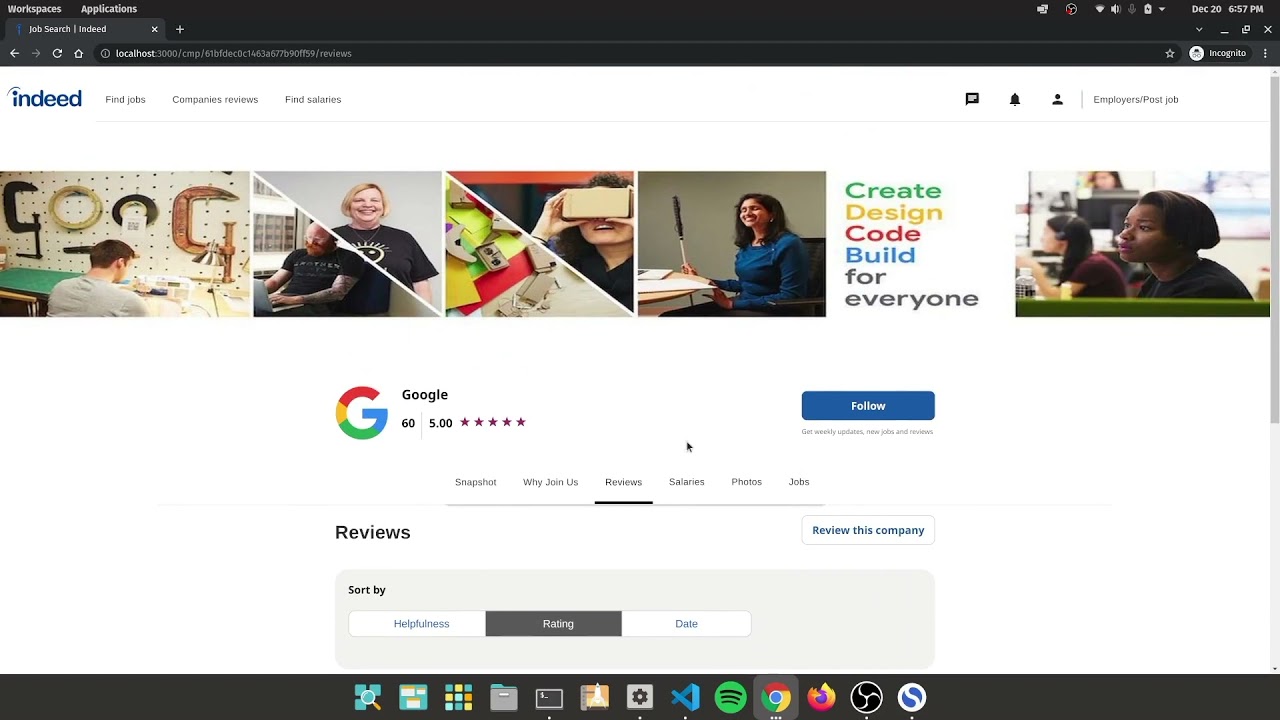The height and width of the screenshot is (720, 1280).
Task: Click Review this company button
Action: click(x=868, y=530)
